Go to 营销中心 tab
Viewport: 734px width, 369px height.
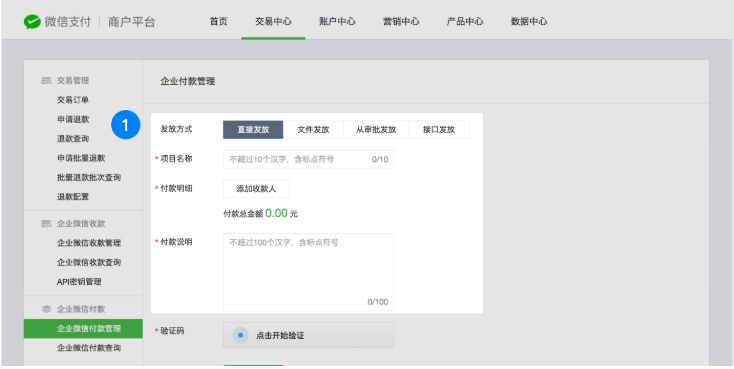pyautogui.click(x=401, y=22)
